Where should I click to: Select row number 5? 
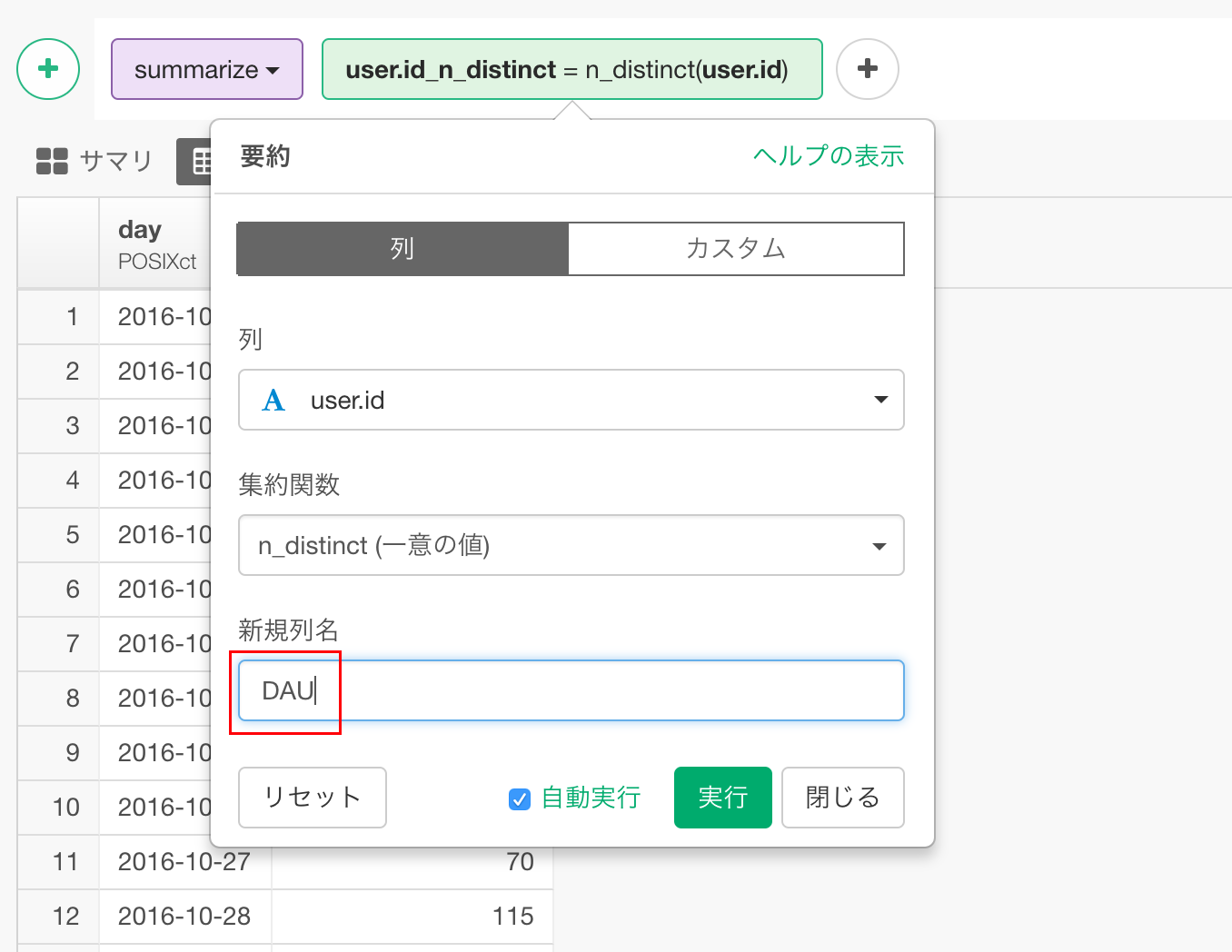click(58, 534)
